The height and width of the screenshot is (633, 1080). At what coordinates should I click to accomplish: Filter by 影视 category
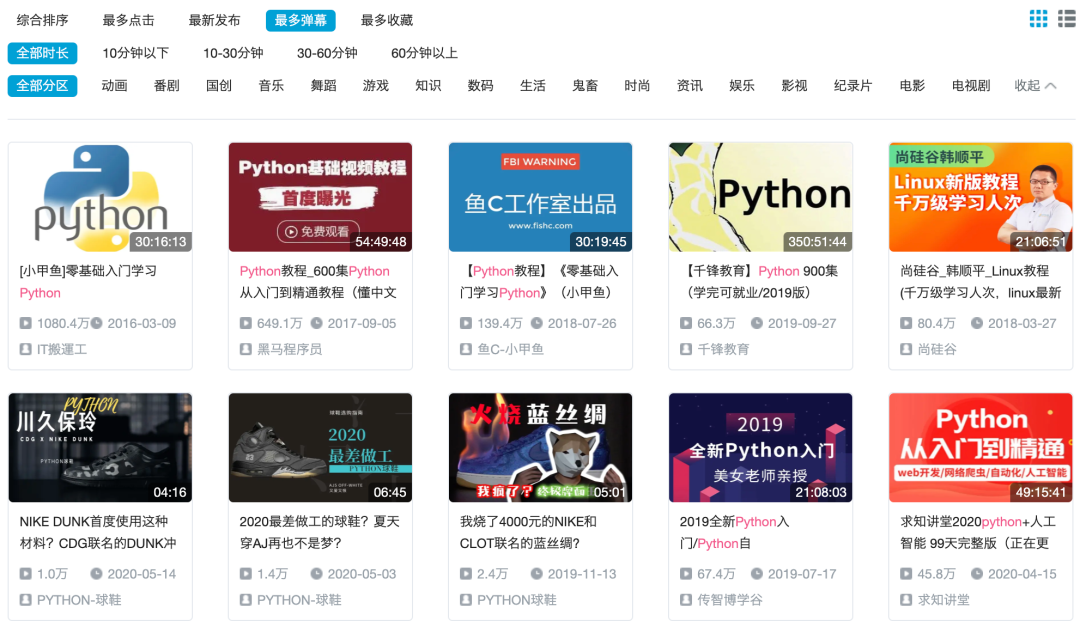click(795, 85)
